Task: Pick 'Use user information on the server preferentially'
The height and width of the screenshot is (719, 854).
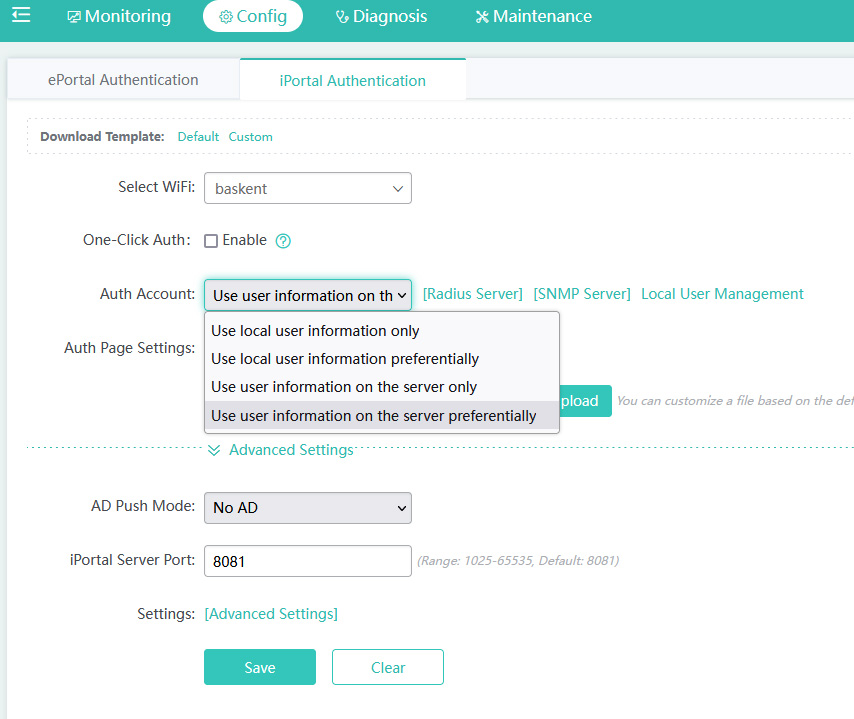Action: click(x=373, y=416)
